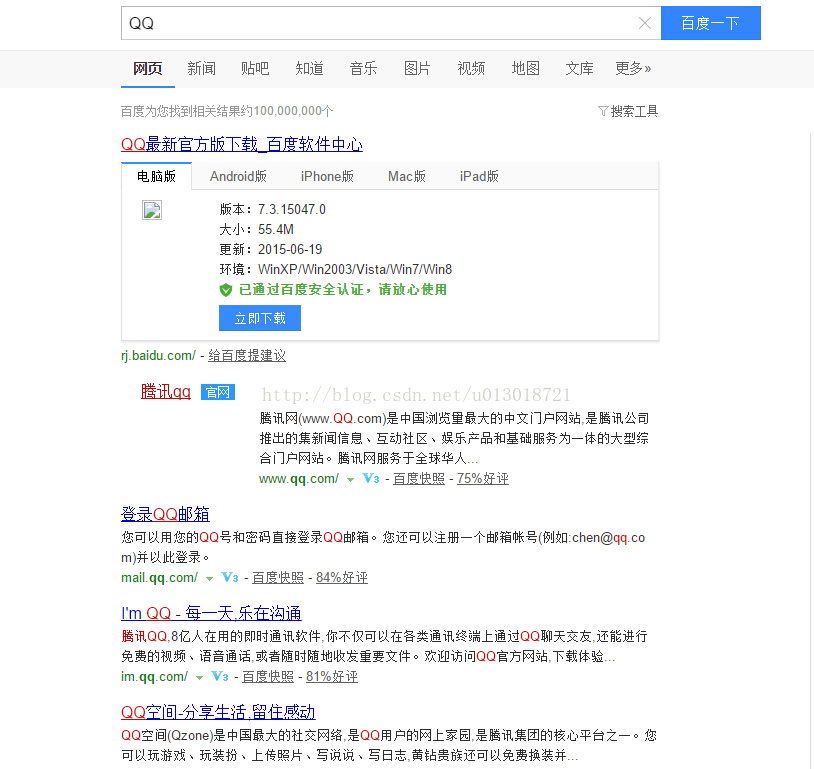The height and width of the screenshot is (769, 814).
Task: Open the 视频 tab
Action: (471, 69)
